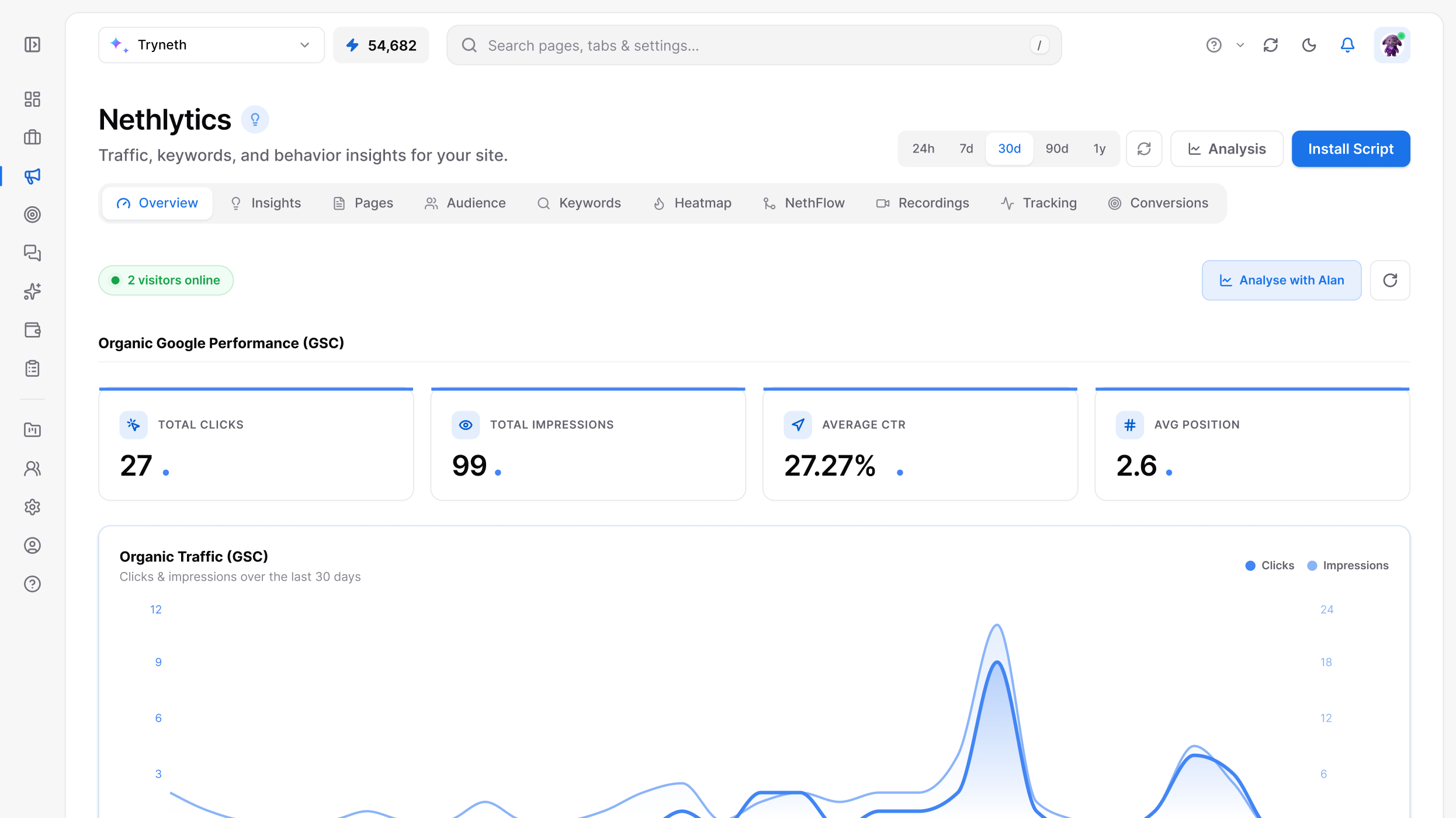Collapse the sidebar with the panel icon

[33, 44]
